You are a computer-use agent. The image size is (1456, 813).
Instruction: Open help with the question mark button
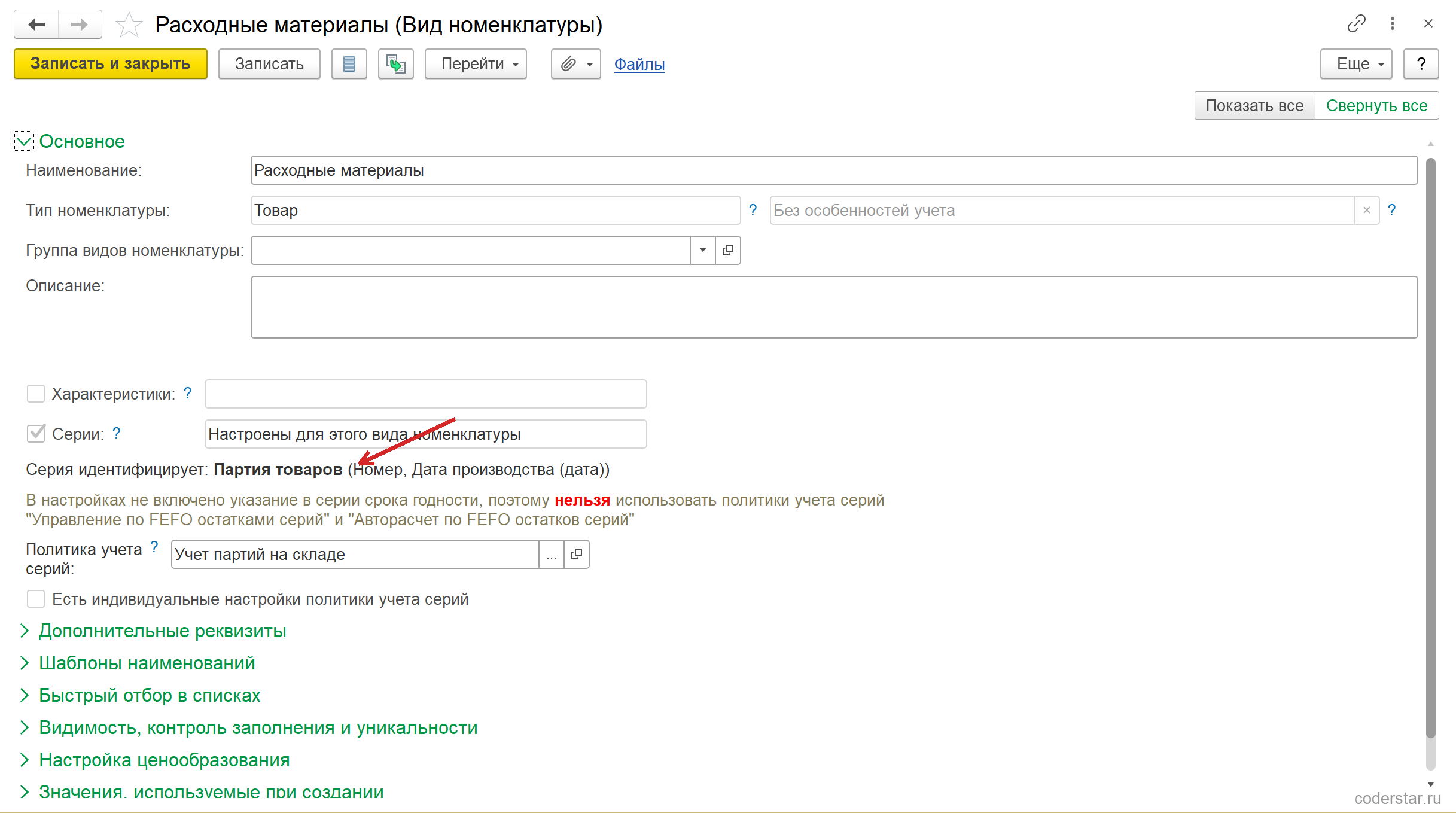(1421, 64)
